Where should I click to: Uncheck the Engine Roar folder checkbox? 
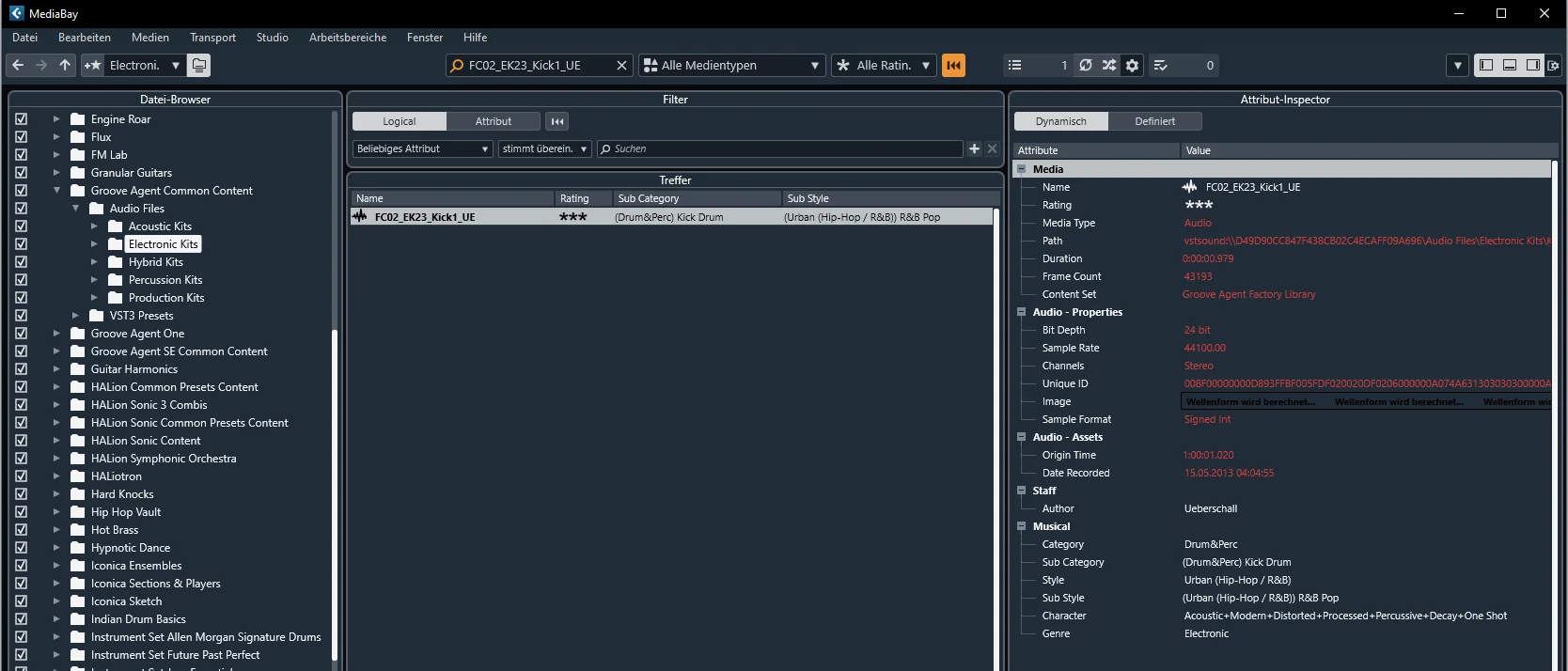[22, 119]
